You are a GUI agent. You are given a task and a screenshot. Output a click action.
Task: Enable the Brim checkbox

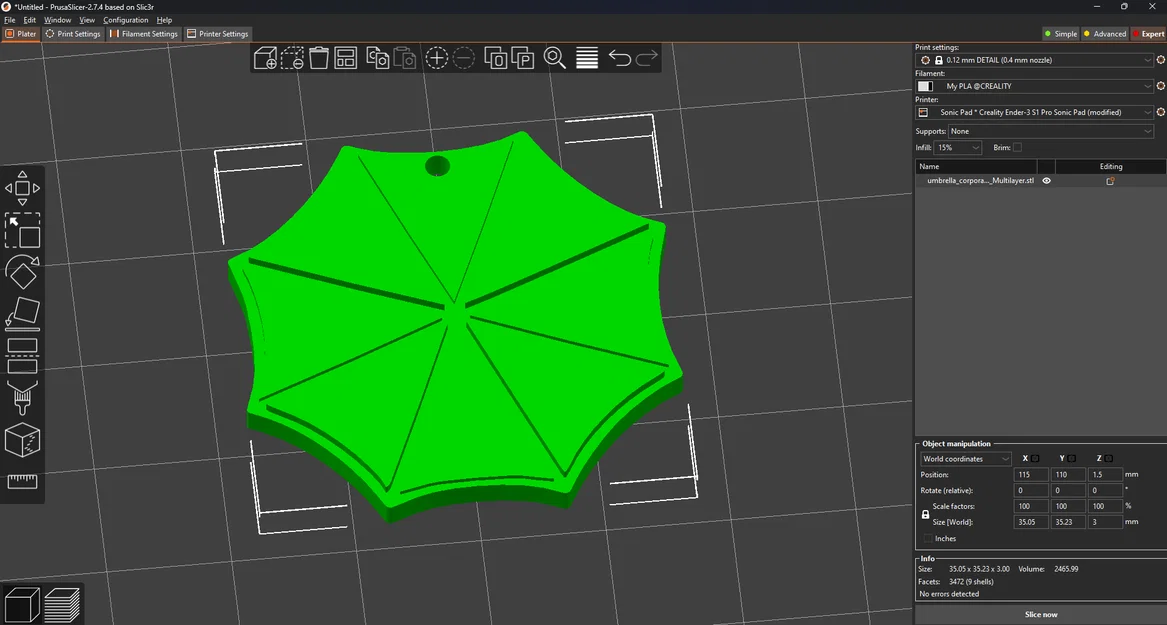pyautogui.click(x=1016, y=147)
